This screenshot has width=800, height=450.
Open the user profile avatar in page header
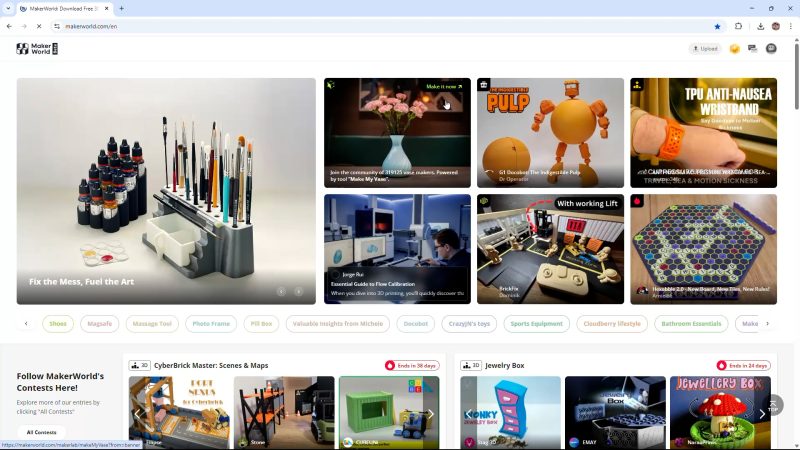click(x=771, y=48)
